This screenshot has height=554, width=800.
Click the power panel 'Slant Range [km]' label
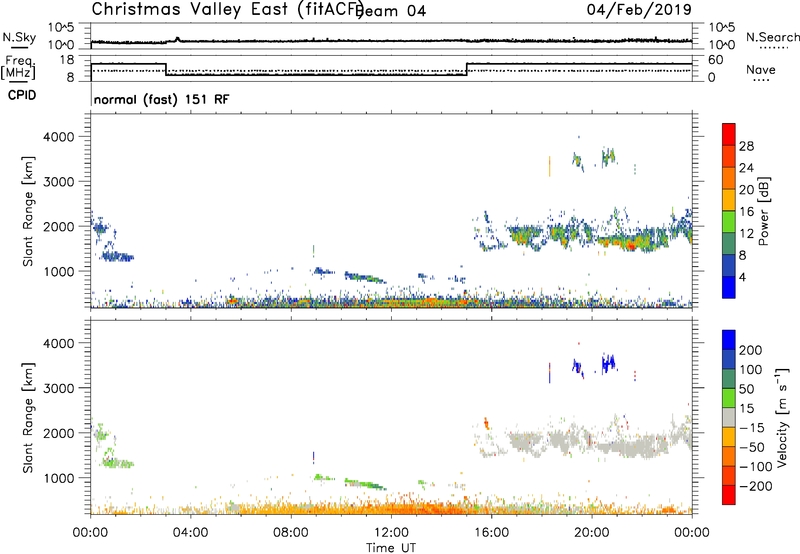[28, 211]
